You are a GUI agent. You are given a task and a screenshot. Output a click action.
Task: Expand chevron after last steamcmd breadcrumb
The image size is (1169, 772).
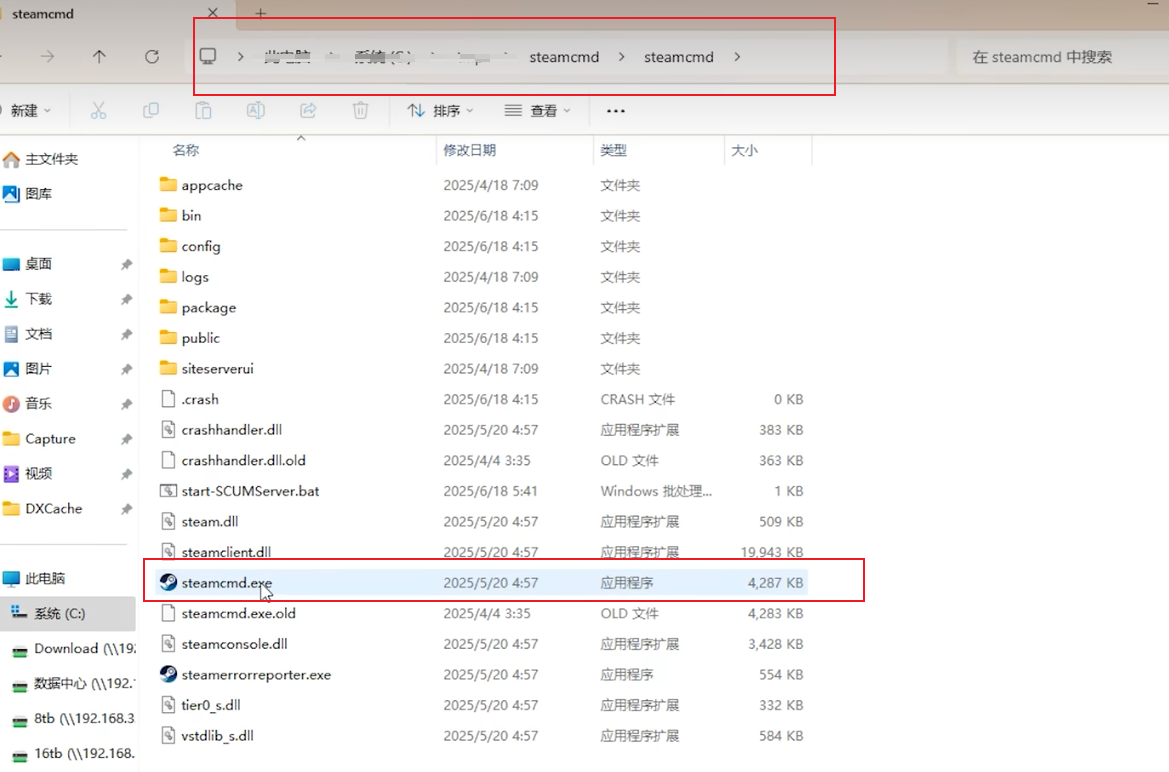pyautogui.click(x=737, y=57)
